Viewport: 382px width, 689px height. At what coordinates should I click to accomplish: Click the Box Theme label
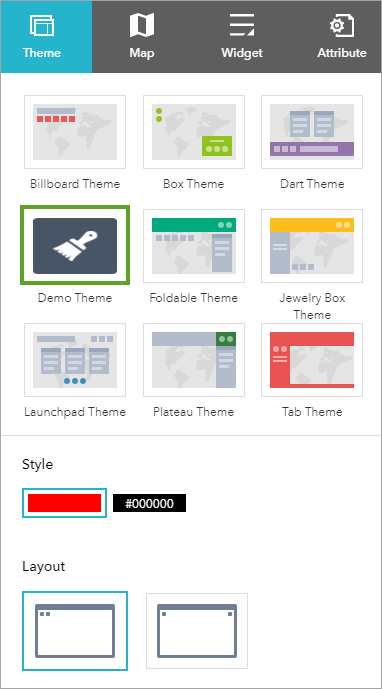pos(194,184)
